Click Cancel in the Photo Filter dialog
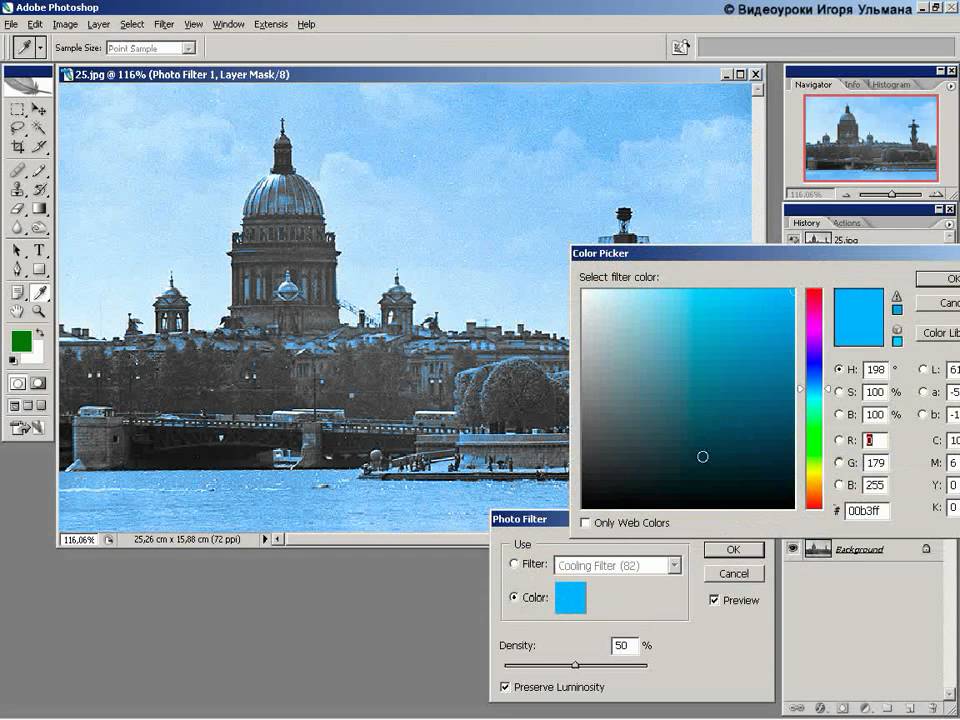Screen dimensions: 960x720 click(x=733, y=574)
